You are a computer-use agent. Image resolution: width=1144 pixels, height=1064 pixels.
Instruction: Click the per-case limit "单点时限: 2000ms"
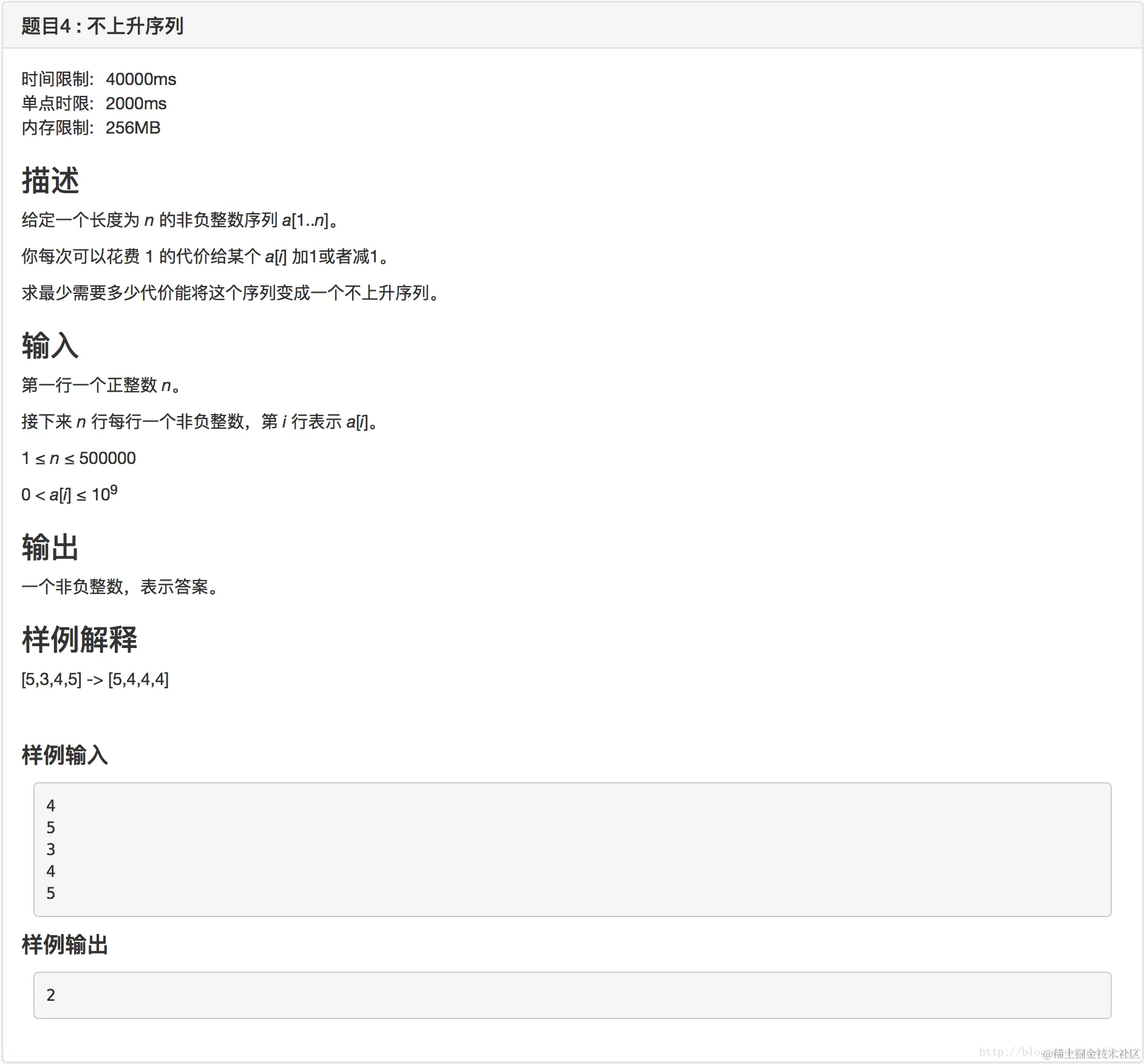tap(94, 103)
